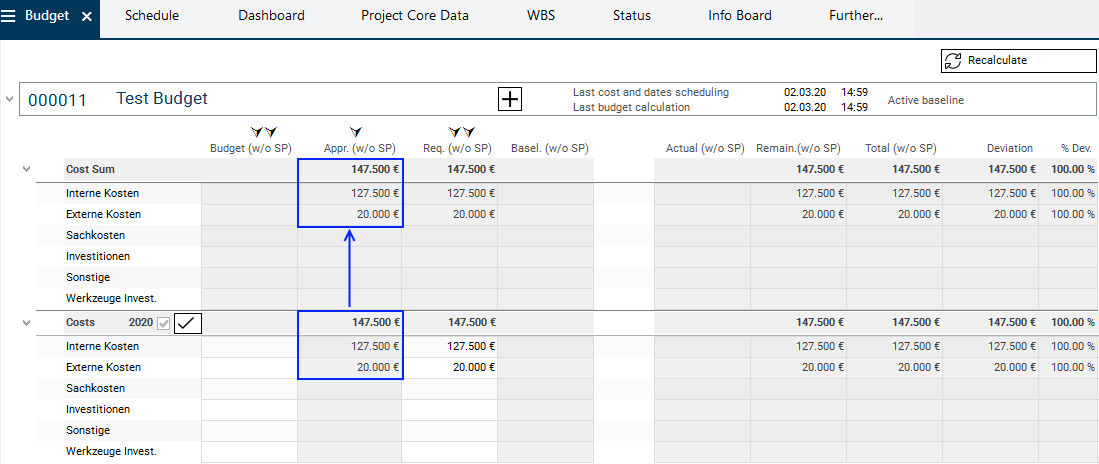Click the checkmark button next to 2020
Viewport: 1099px width, 464px height.
click(188, 322)
